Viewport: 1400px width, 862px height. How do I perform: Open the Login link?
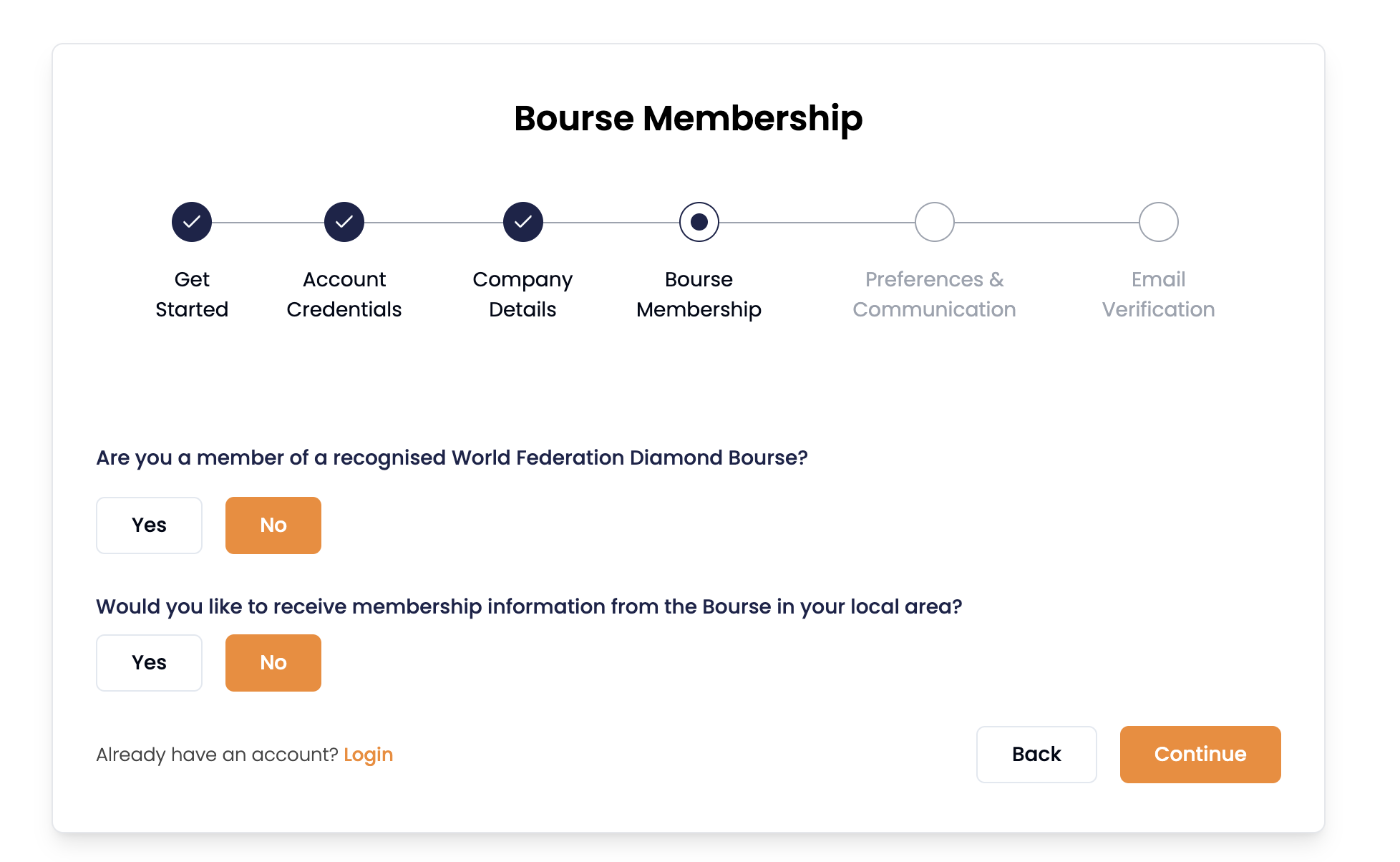point(368,755)
